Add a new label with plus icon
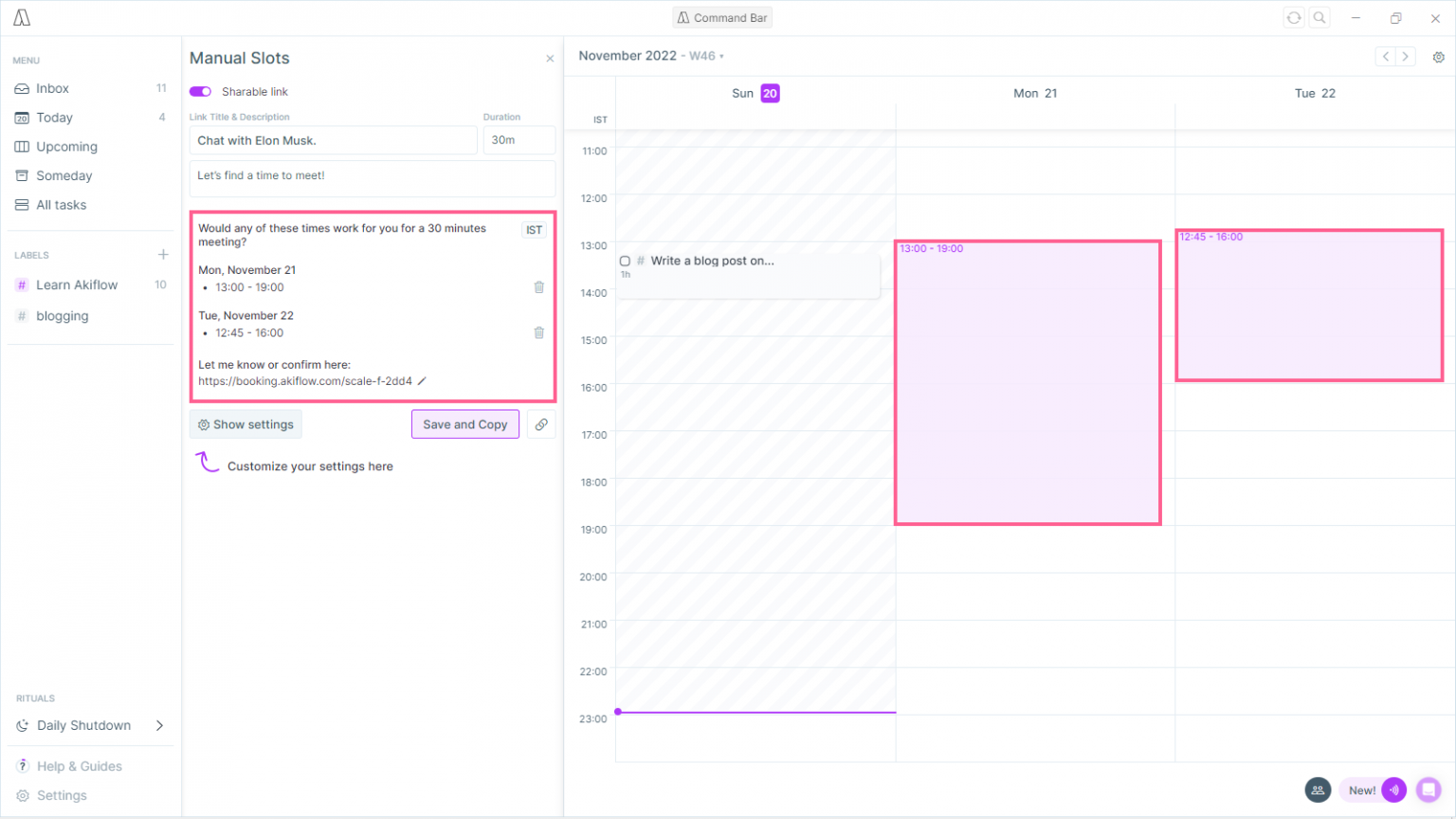The width and height of the screenshot is (1456, 819). pos(163,255)
